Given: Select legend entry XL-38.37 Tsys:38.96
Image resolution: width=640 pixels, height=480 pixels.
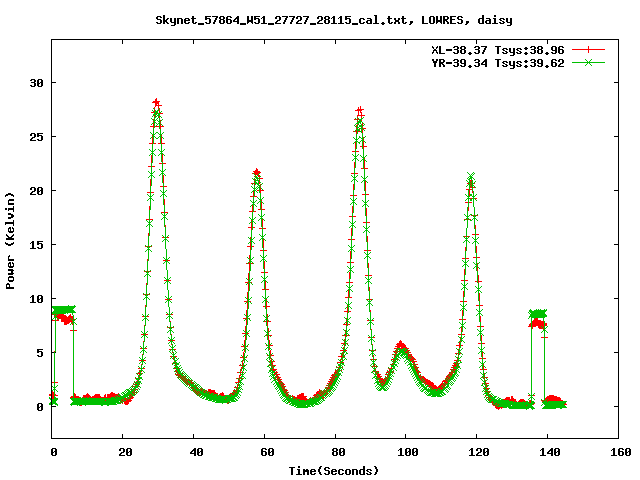Looking at the screenshot, I should coord(498,50).
